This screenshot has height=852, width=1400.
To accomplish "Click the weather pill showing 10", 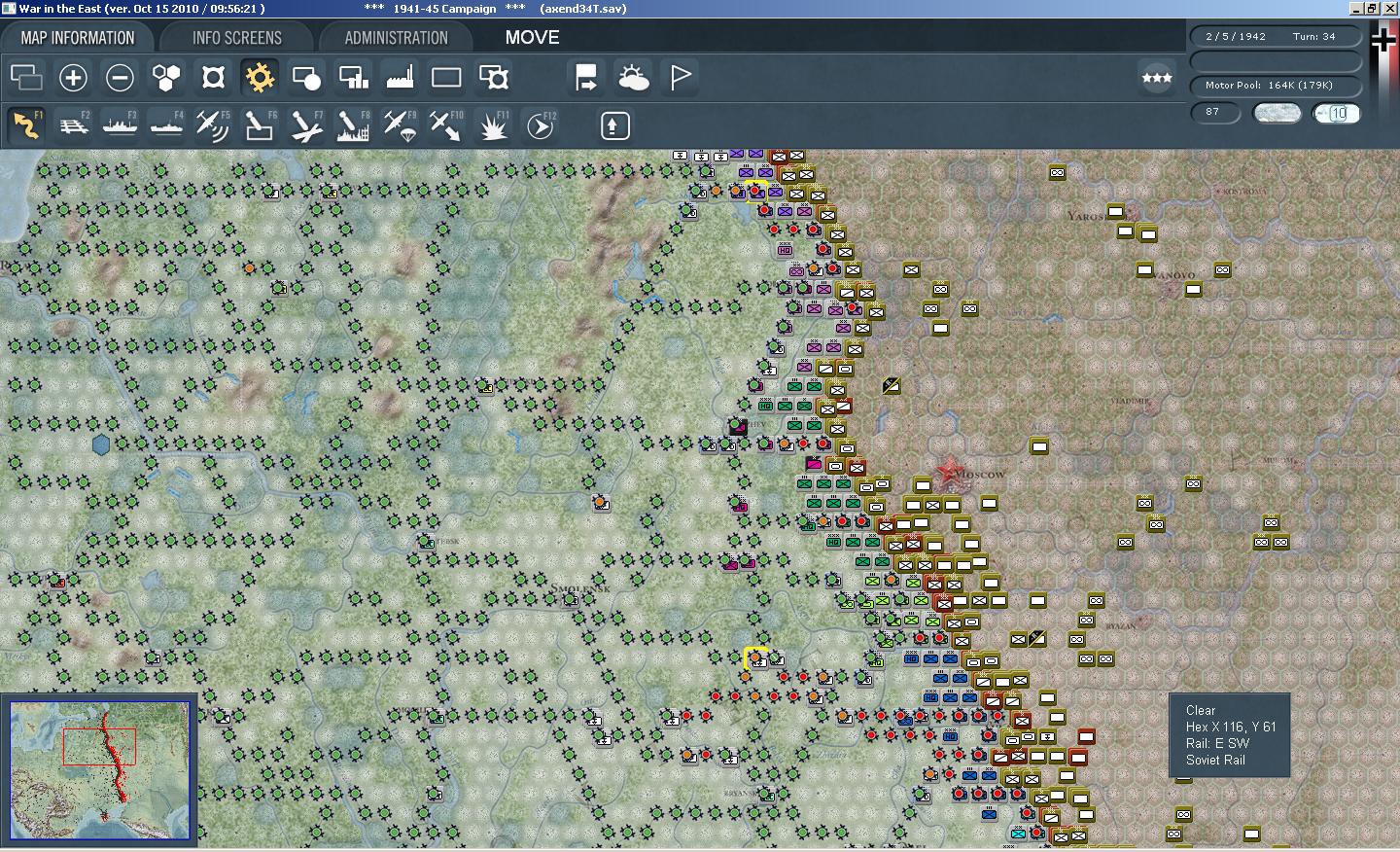I will pyautogui.click(x=1338, y=113).
